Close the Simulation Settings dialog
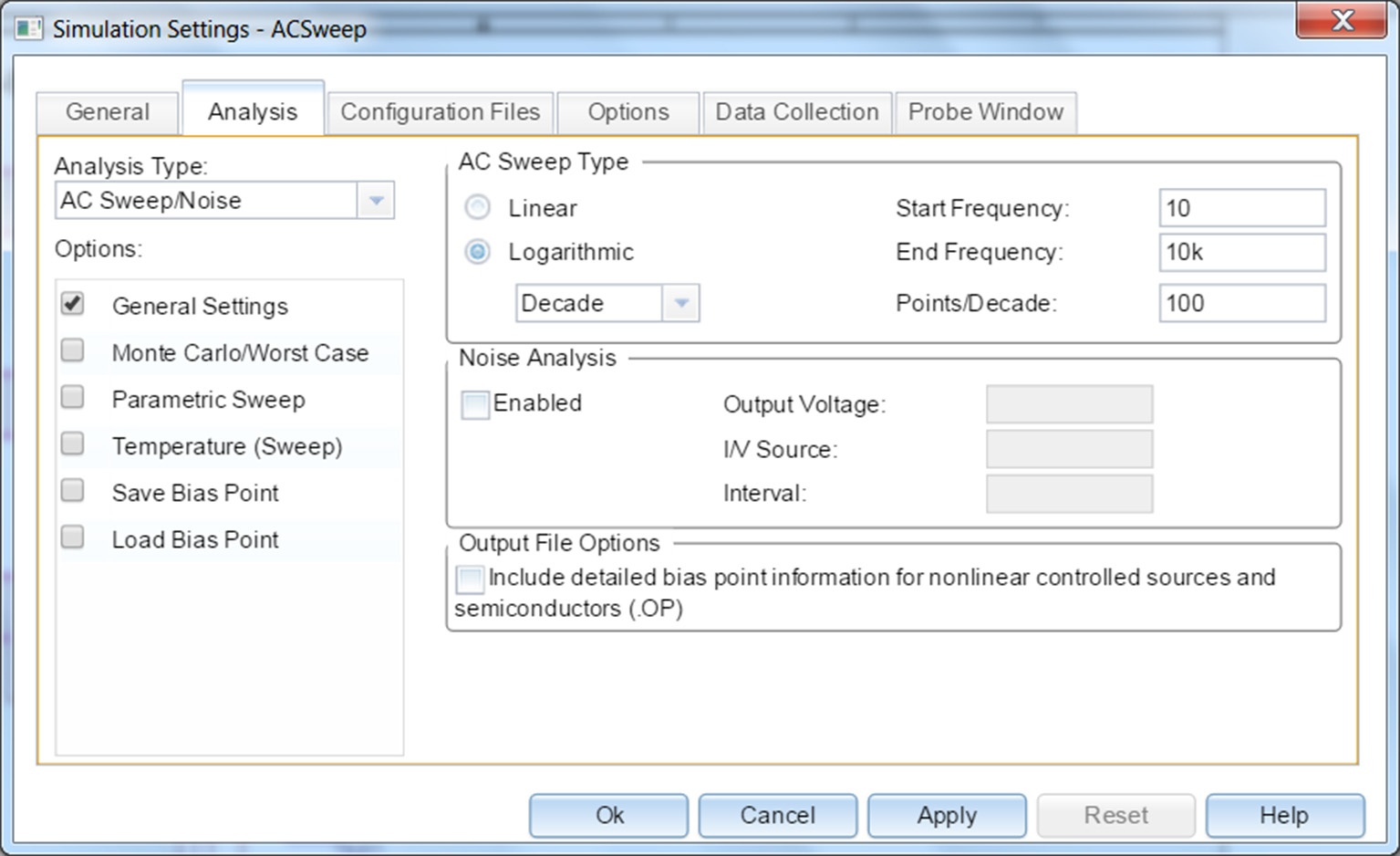Viewport: 1400px width, 856px height. click(1341, 21)
